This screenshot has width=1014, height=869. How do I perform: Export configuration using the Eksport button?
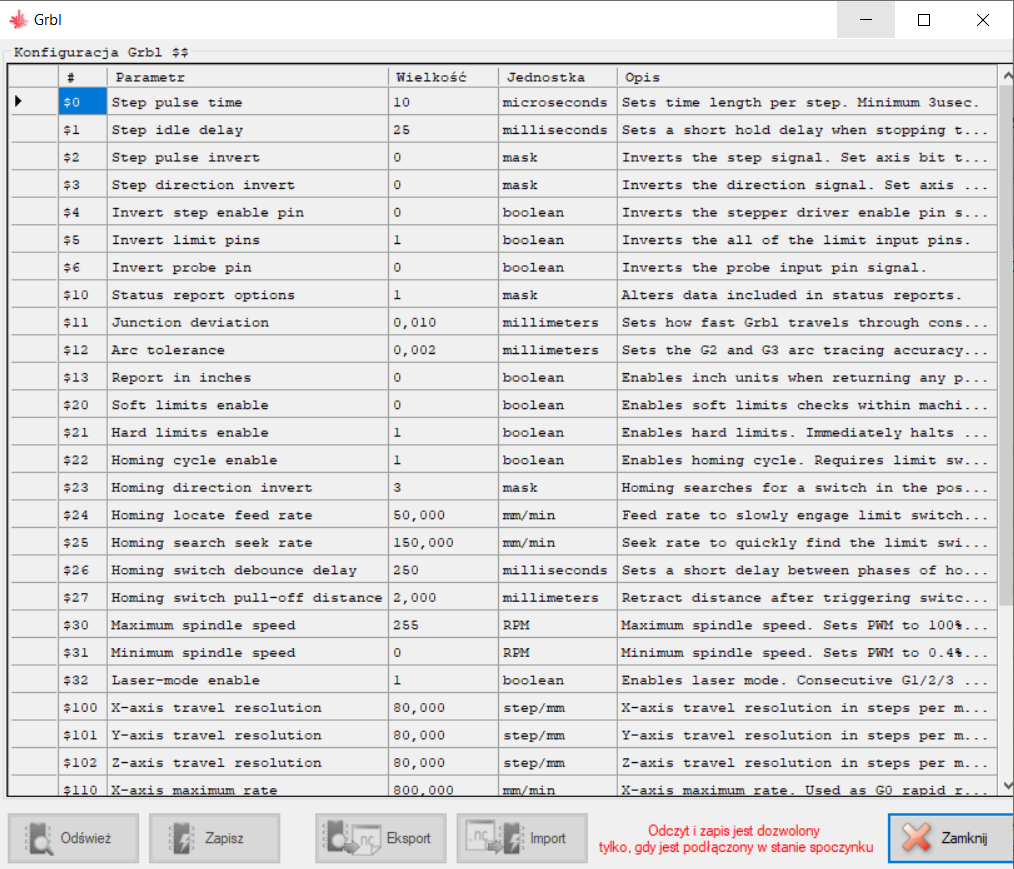(x=380, y=838)
